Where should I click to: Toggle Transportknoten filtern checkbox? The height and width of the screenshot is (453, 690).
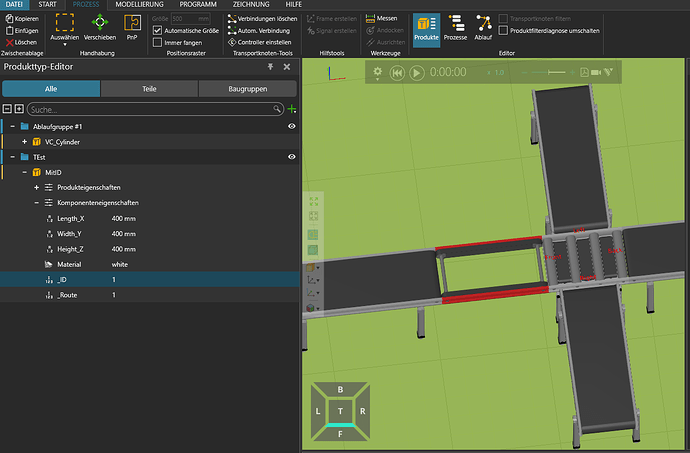point(503,18)
